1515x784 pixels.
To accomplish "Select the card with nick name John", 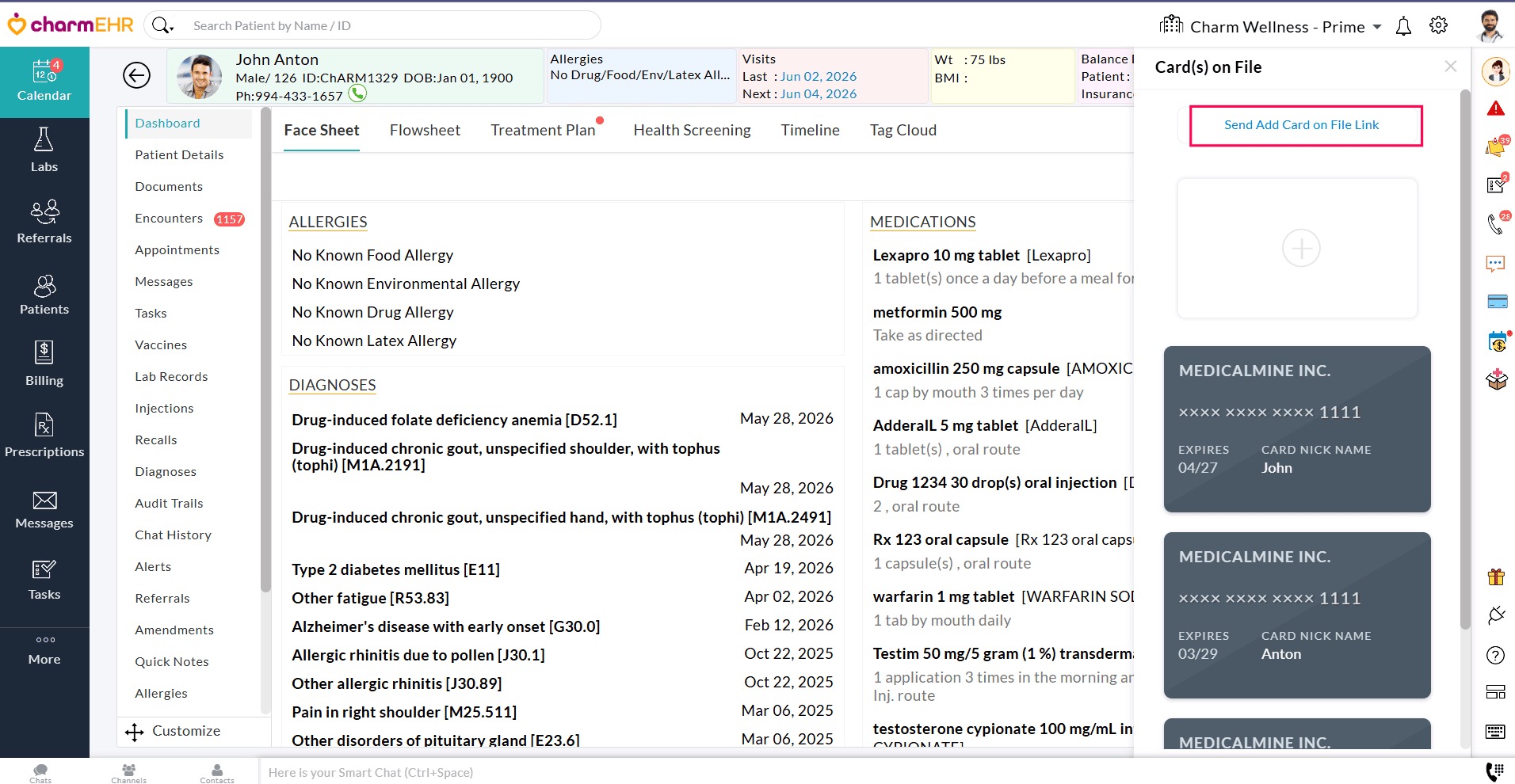I will (1297, 429).
